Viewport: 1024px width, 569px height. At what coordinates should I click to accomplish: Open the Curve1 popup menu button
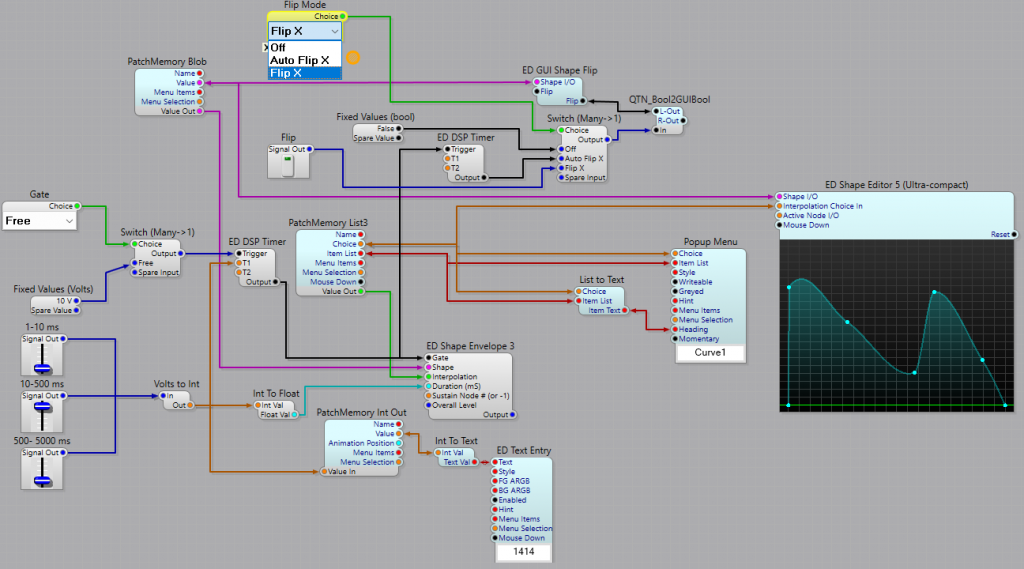tap(709, 353)
